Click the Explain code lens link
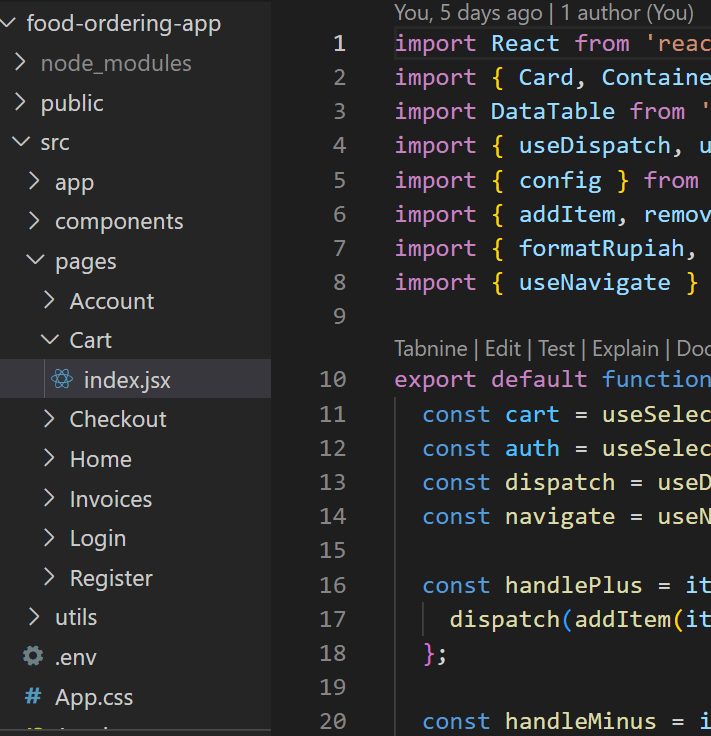Viewport: 711px width, 736px height. [626, 350]
